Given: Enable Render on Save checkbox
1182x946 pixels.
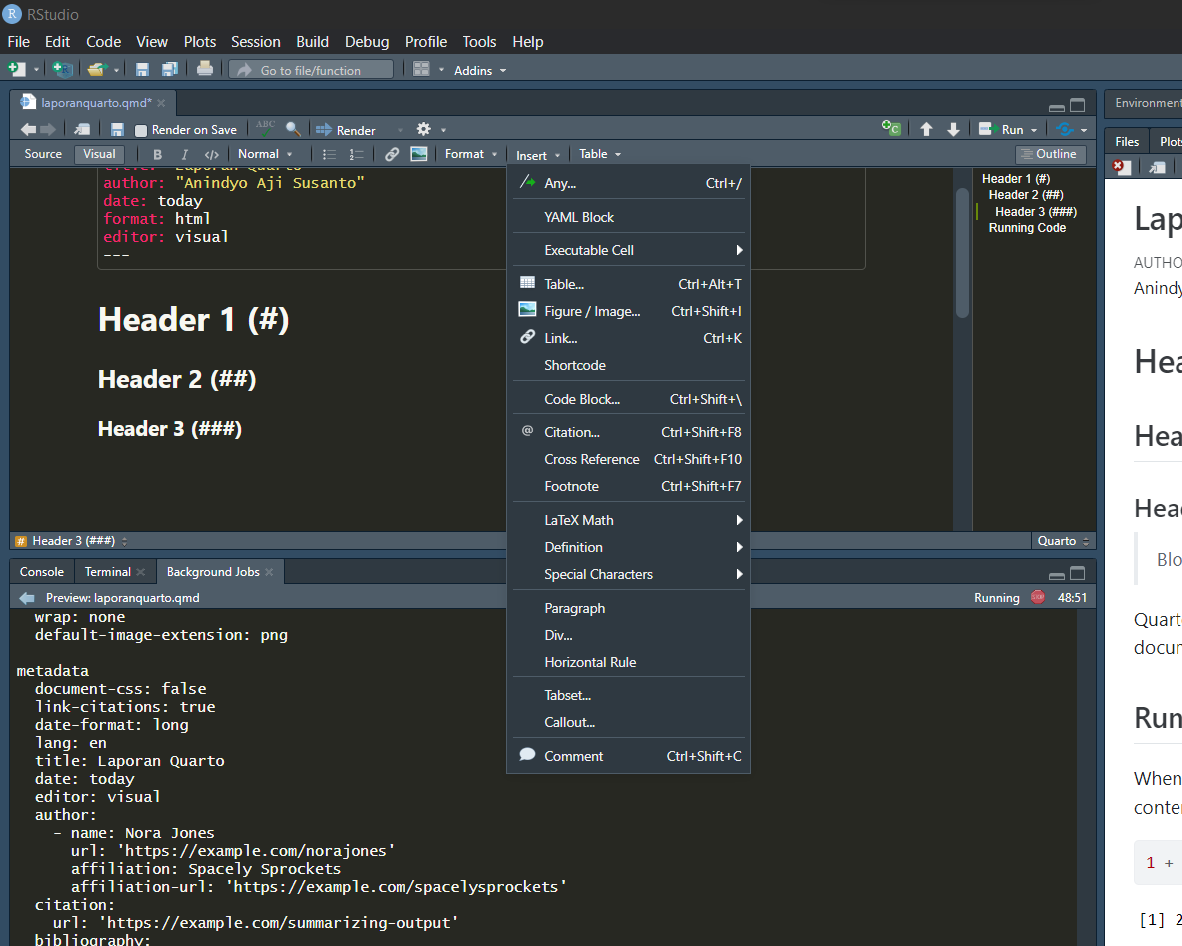Looking at the screenshot, I should click(140, 130).
